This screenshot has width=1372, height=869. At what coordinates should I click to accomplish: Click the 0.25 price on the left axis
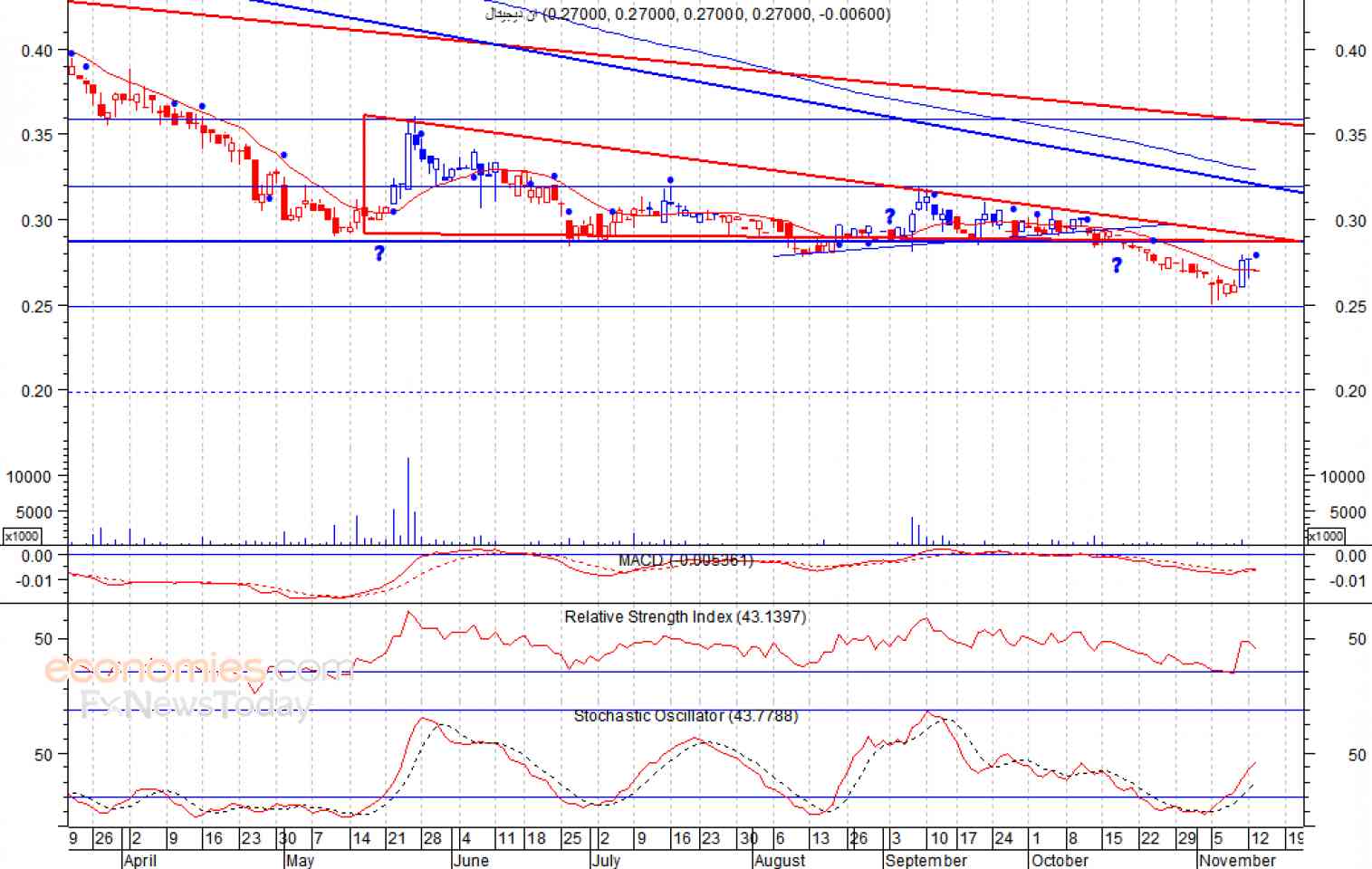click(37, 307)
